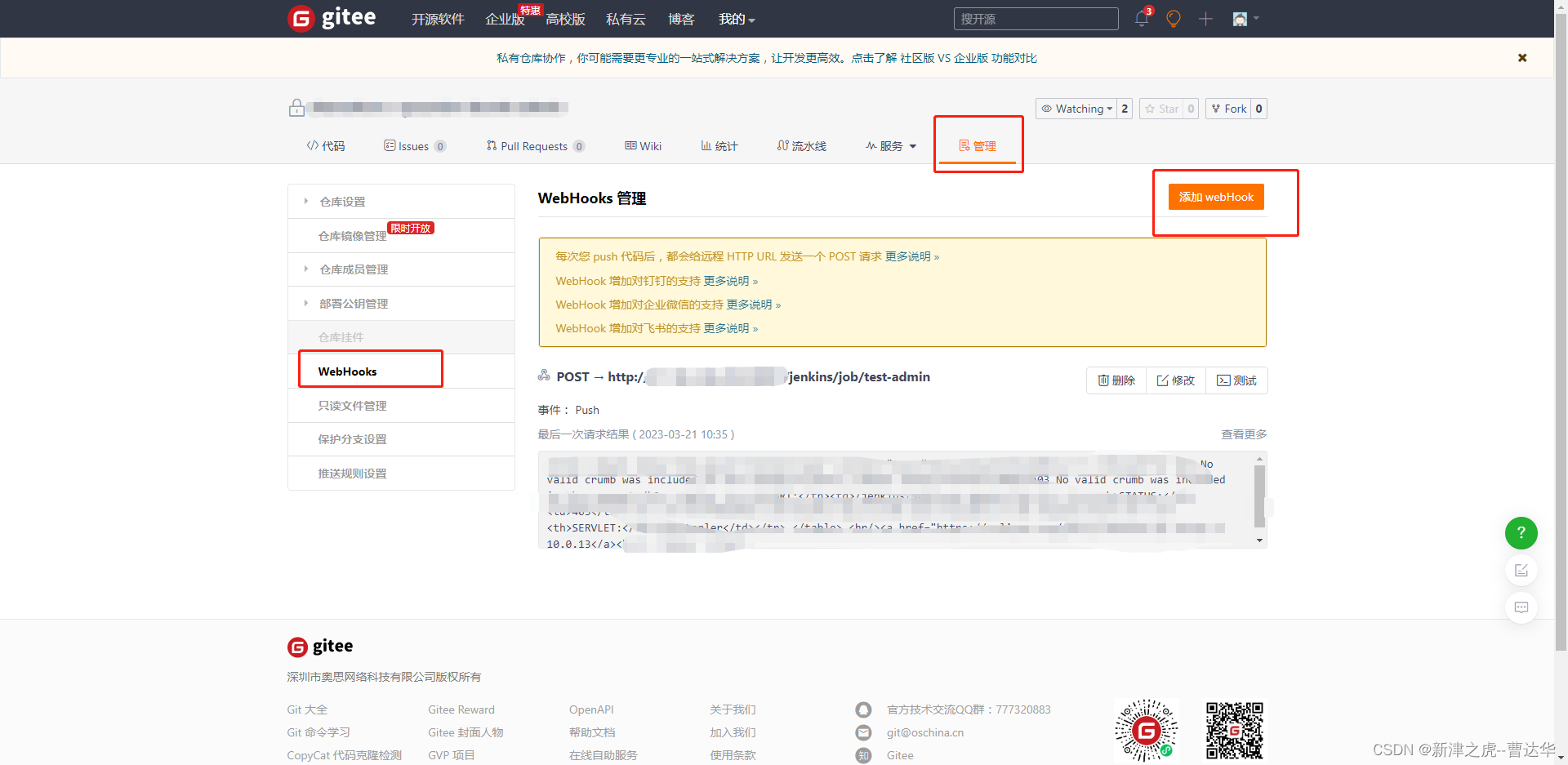Click 查看更多 for request results
Screen dimensions: 1568x765
pos(1244,434)
